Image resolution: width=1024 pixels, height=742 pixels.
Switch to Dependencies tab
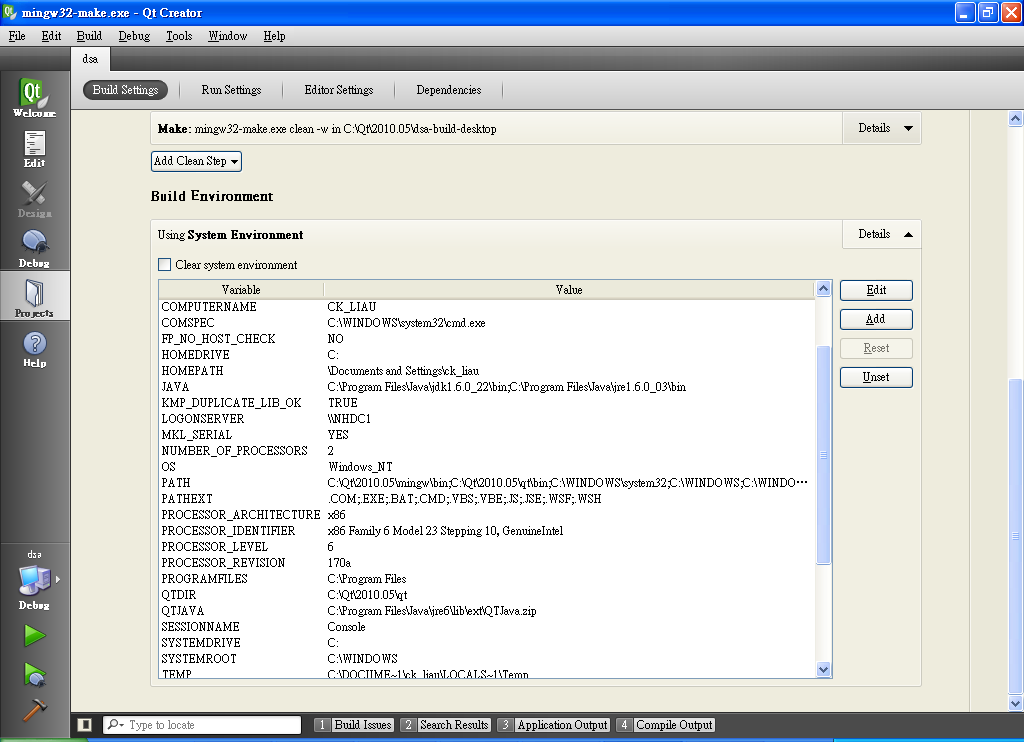click(x=449, y=89)
